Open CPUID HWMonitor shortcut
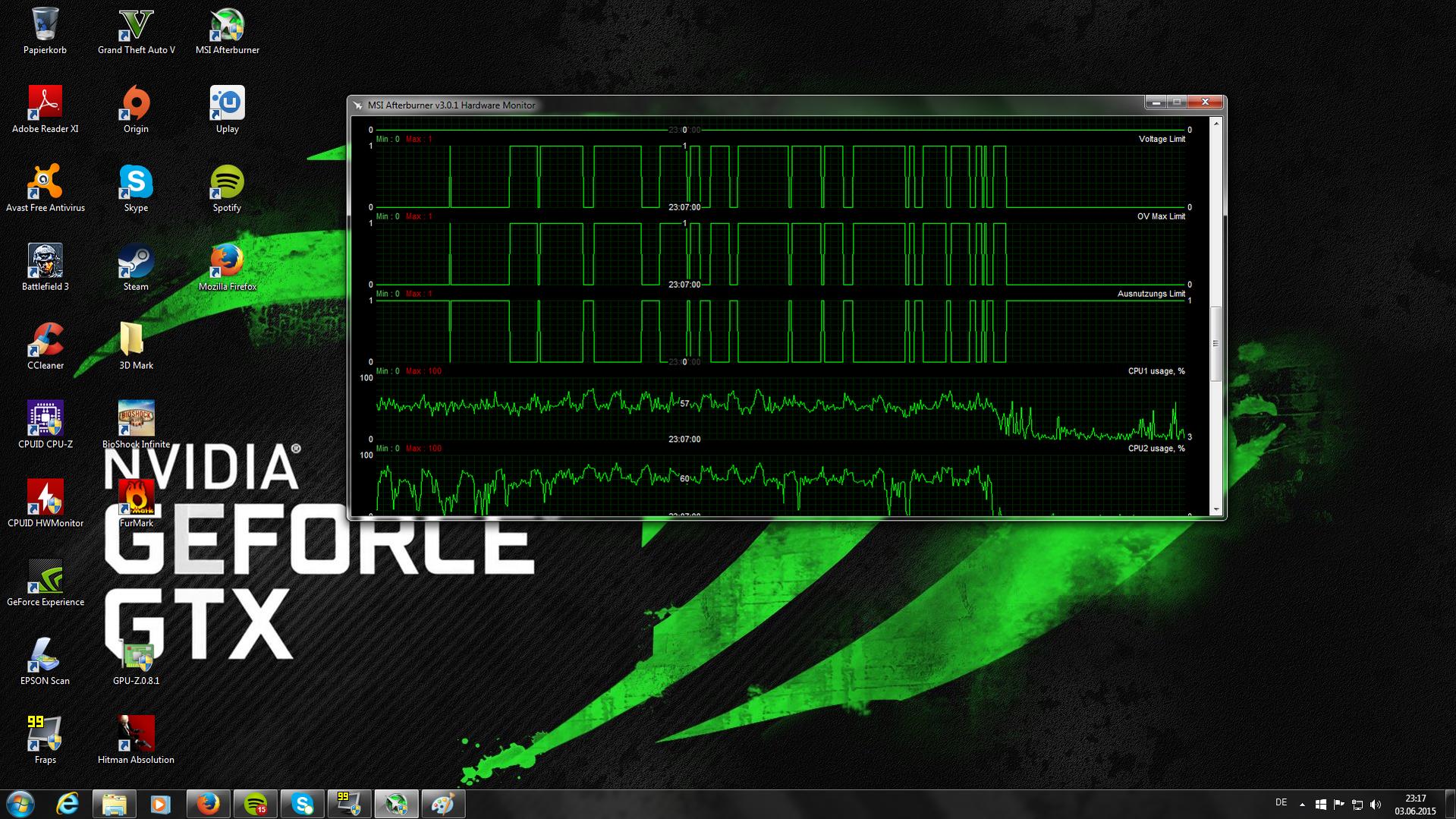The image size is (1456, 819). [45, 505]
